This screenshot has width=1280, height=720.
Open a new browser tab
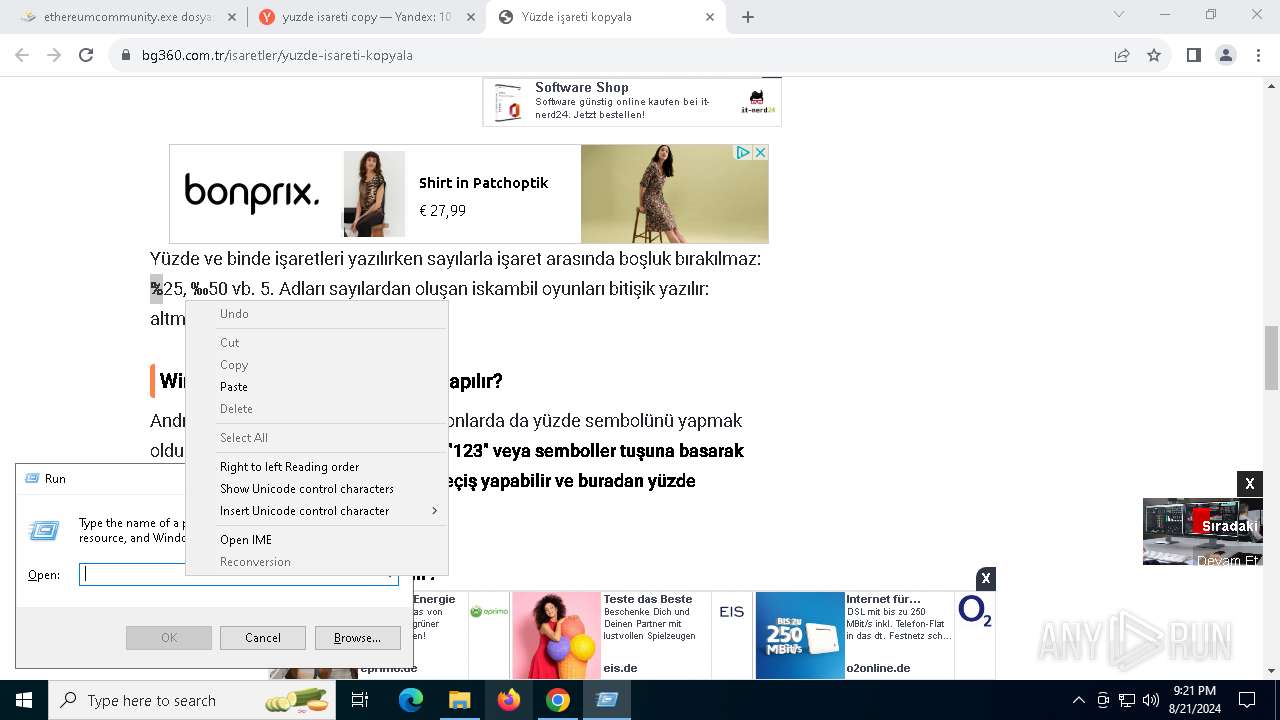click(x=748, y=17)
